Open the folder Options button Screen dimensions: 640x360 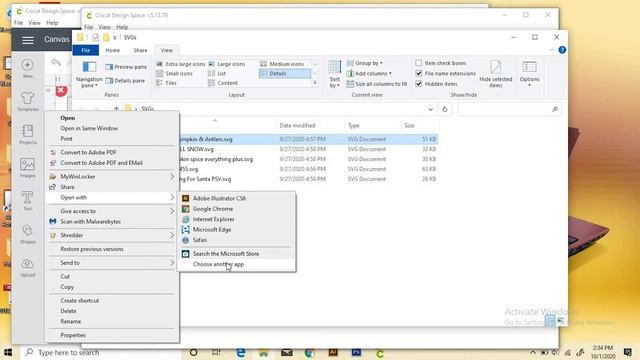(529, 73)
